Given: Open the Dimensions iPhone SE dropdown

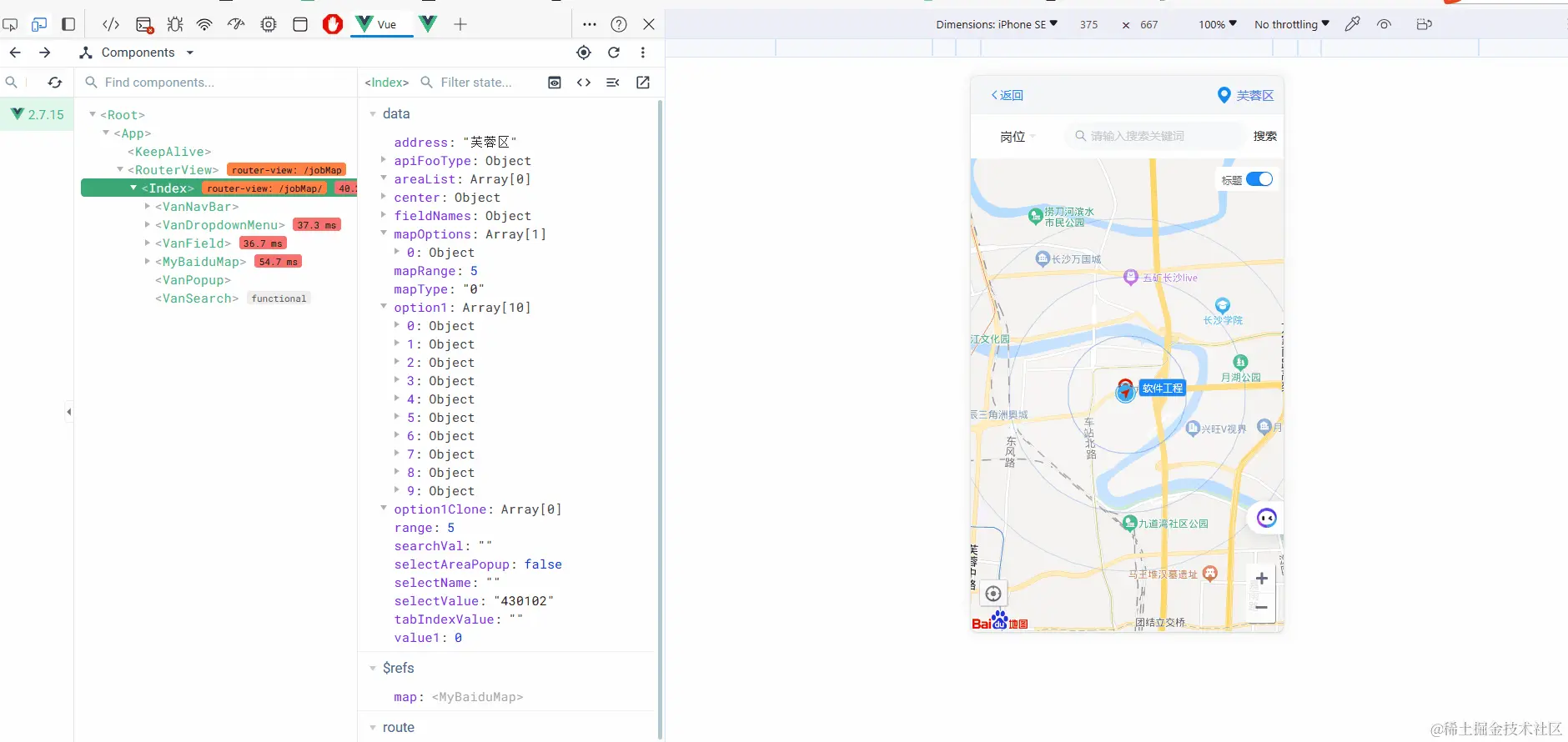Looking at the screenshot, I should [997, 24].
